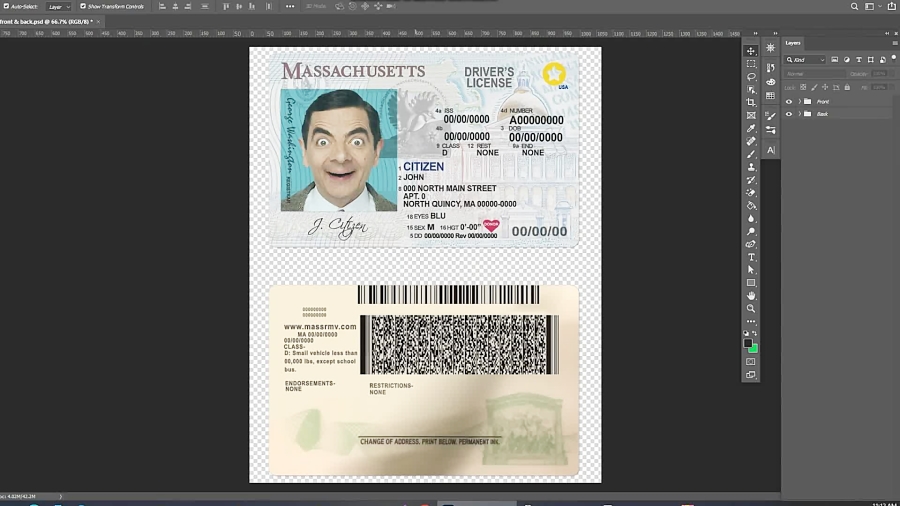Screen dimensions: 900x506
Task: Open the Color panel palette icon
Action: [771, 82]
